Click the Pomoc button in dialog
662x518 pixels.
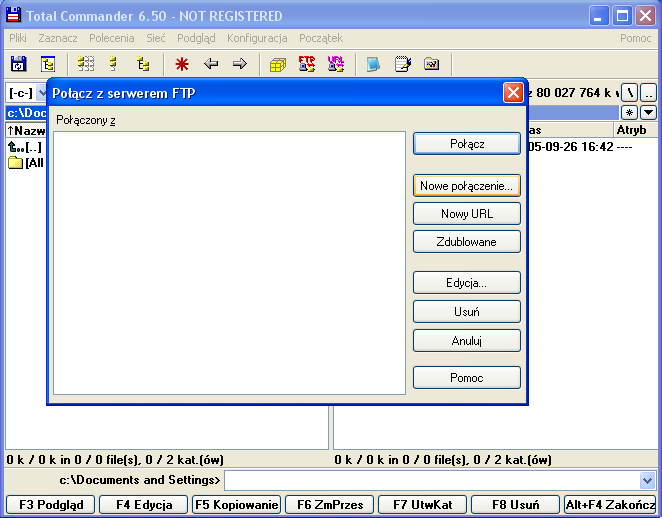tap(467, 377)
